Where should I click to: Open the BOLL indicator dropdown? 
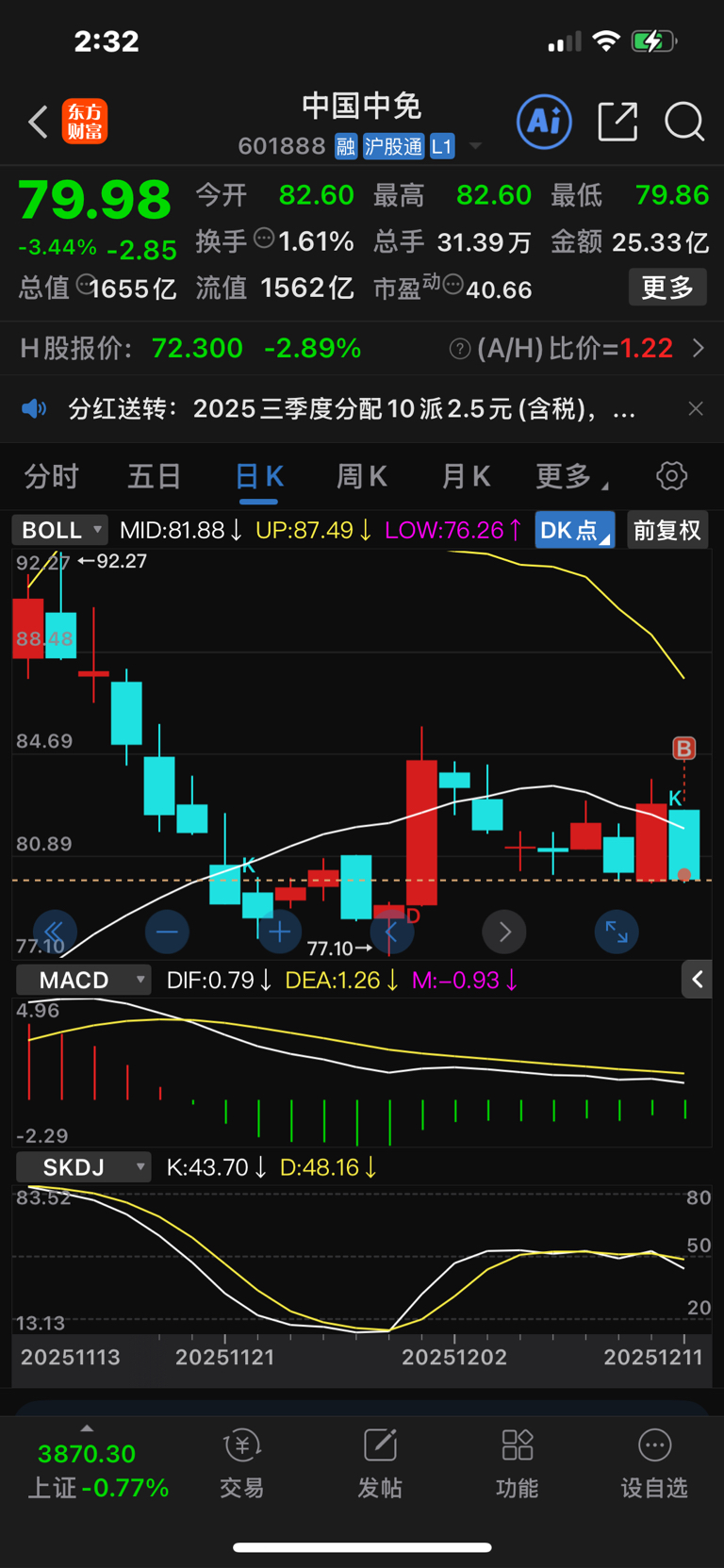[x=59, y=530]
